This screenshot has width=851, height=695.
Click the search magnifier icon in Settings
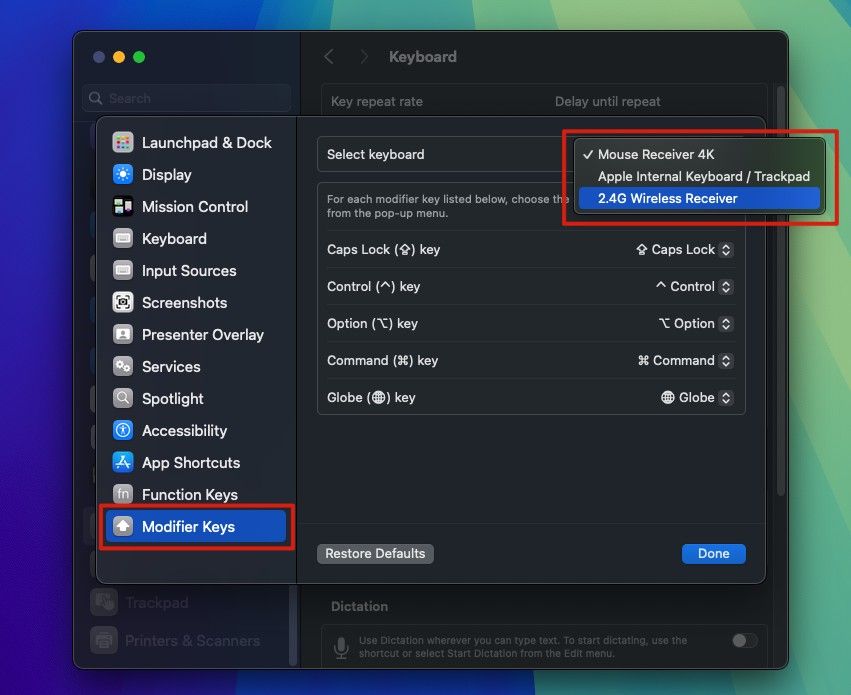96,98
